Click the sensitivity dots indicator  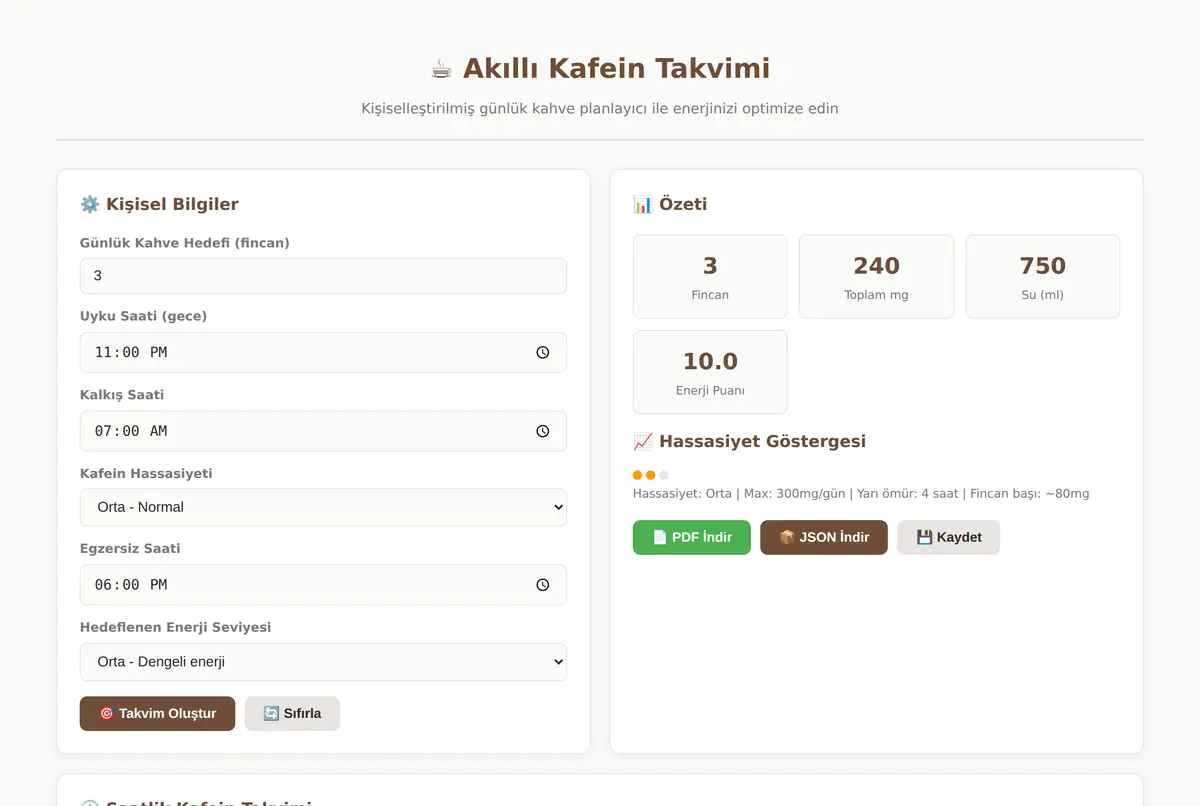pyautogui.click(x=651, y=475)
